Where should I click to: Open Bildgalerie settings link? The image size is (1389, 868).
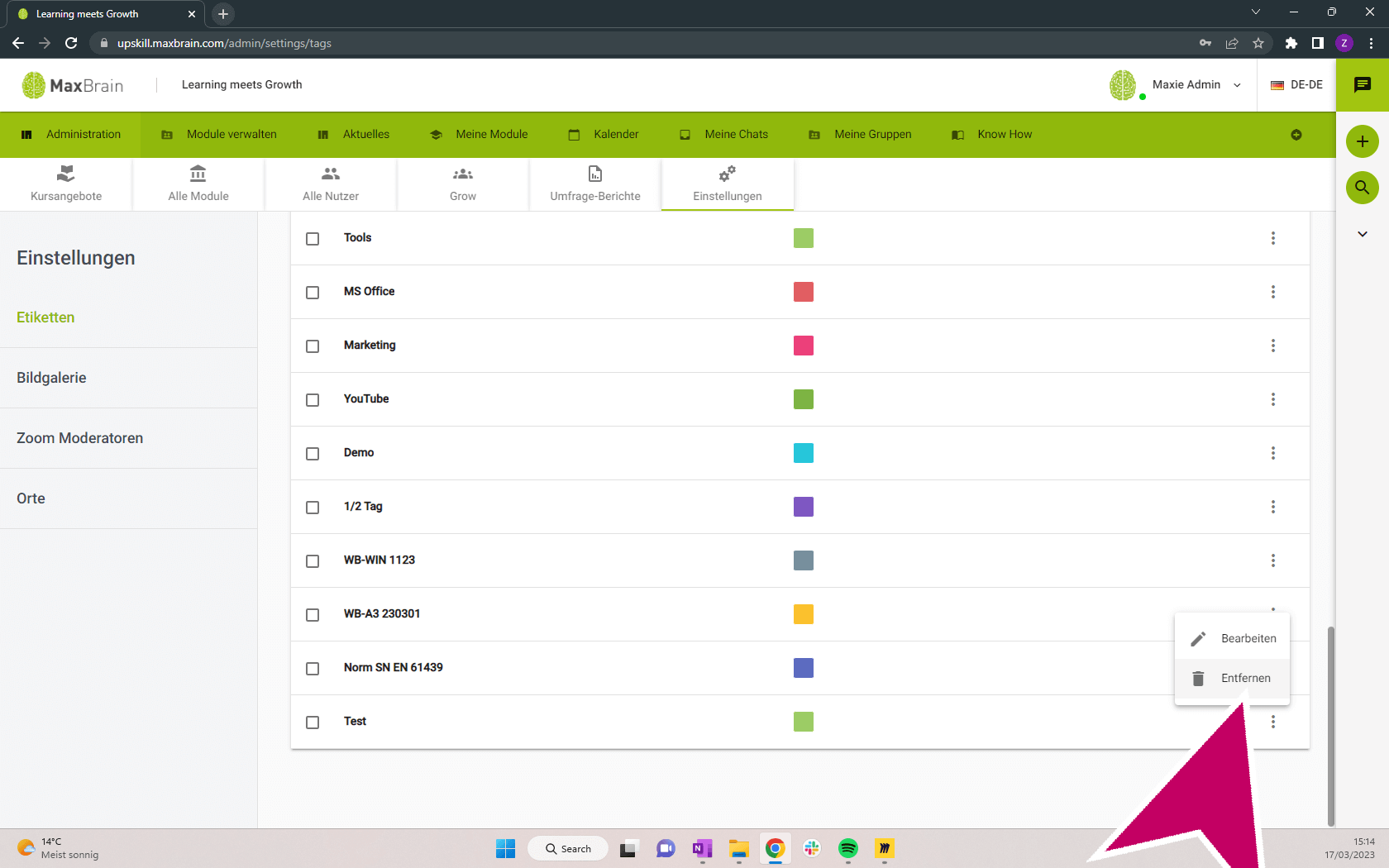click(51, 378)
